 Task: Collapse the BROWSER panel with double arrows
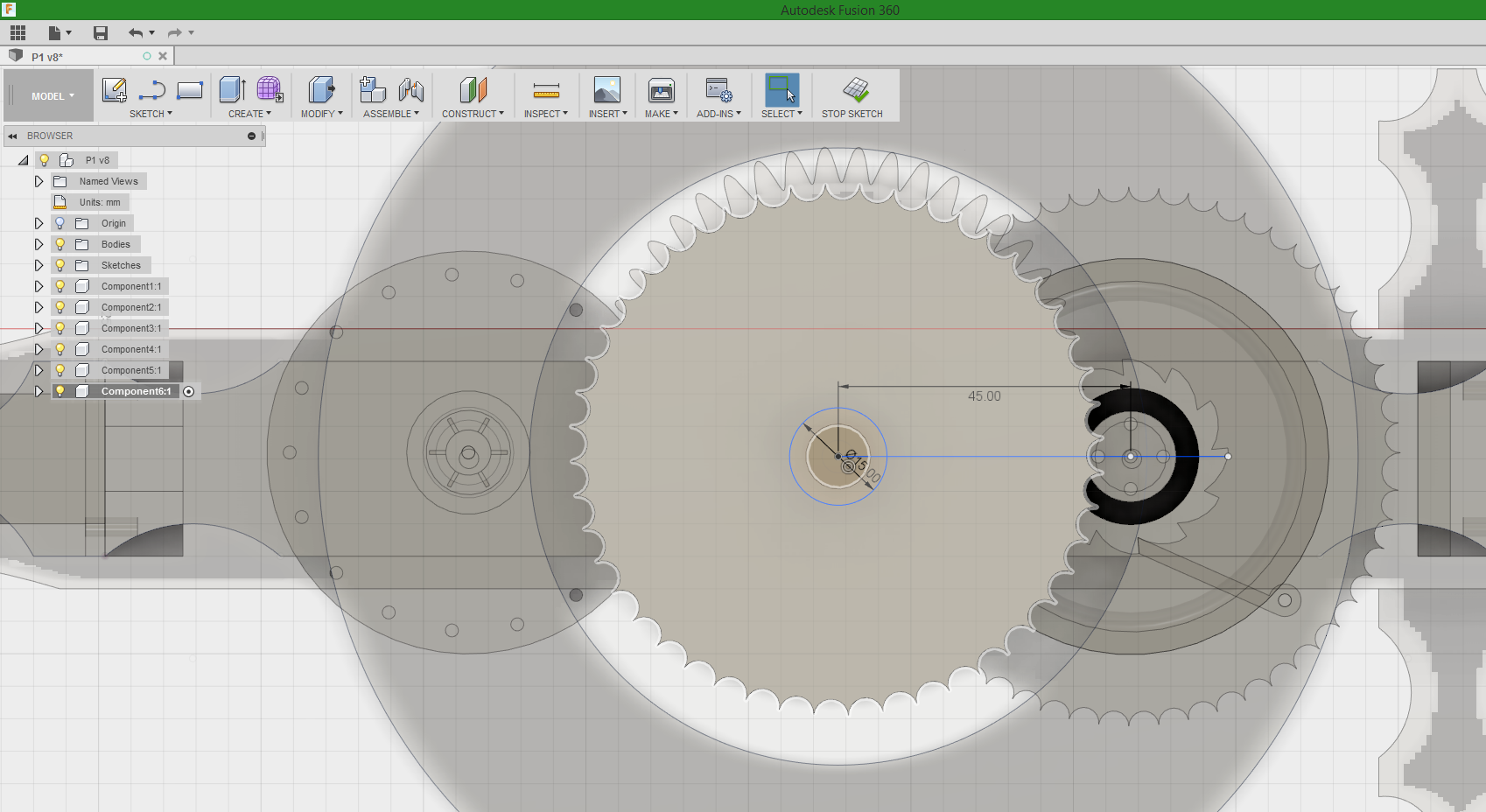click(12, 136)
